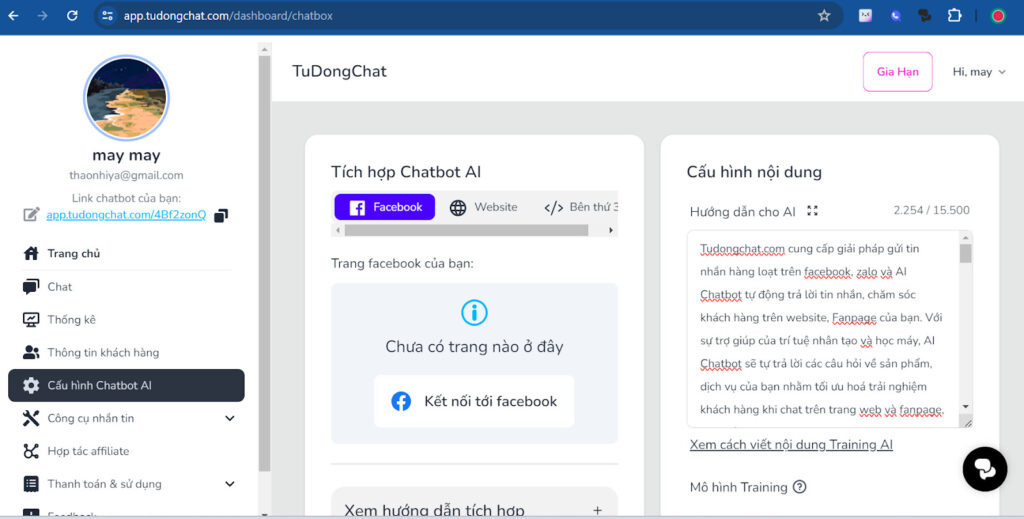Click the textarea scrollbar down arrow
1024x519 pixels.
(x=966, y=407)
